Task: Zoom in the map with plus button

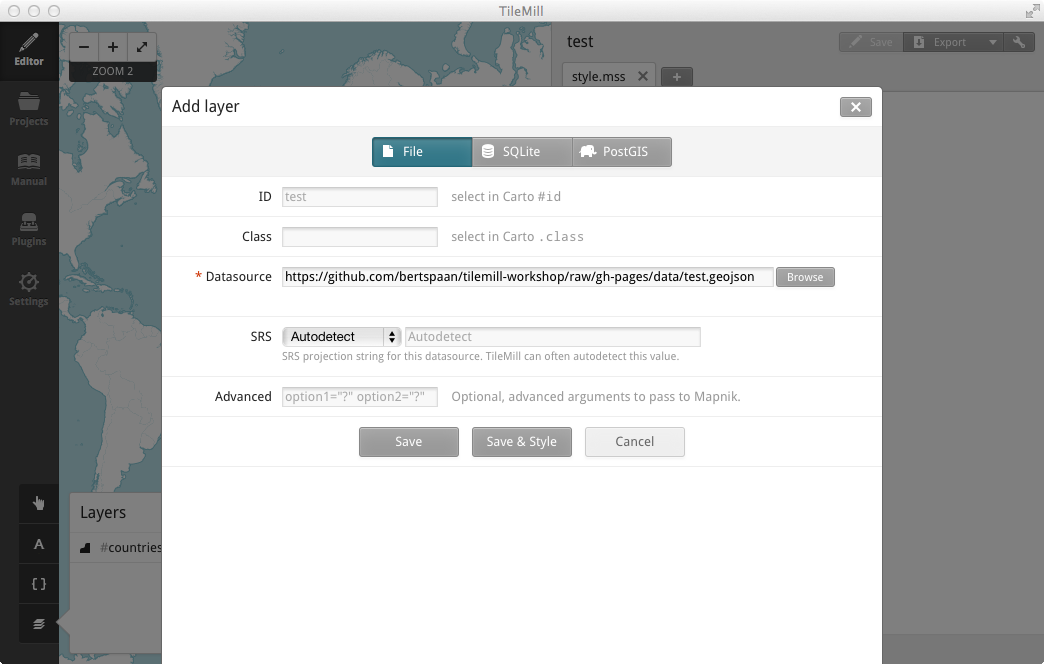Action: (x=113, y=47)
